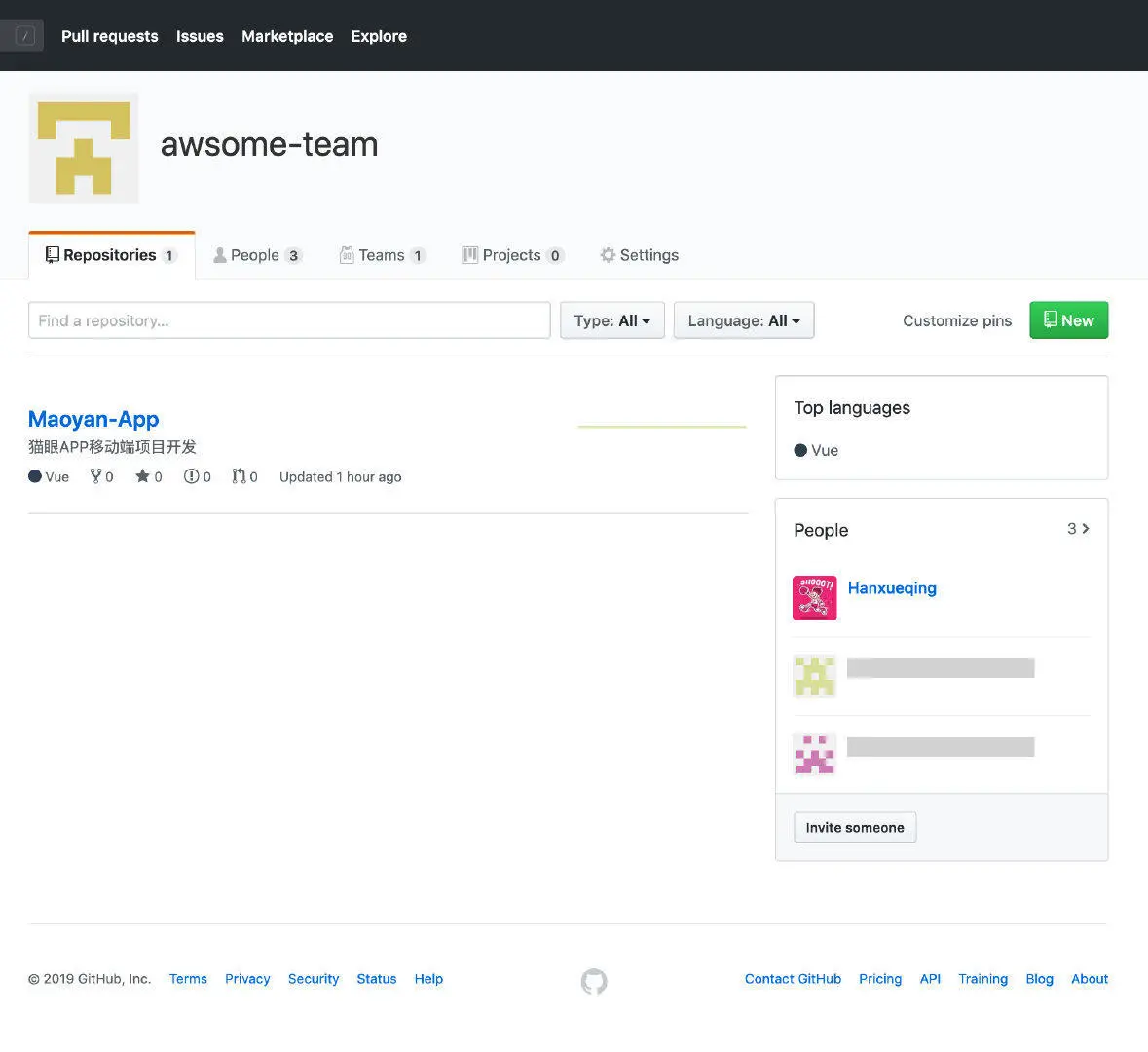Open the Maoyan-App repository link

[93, 419]
